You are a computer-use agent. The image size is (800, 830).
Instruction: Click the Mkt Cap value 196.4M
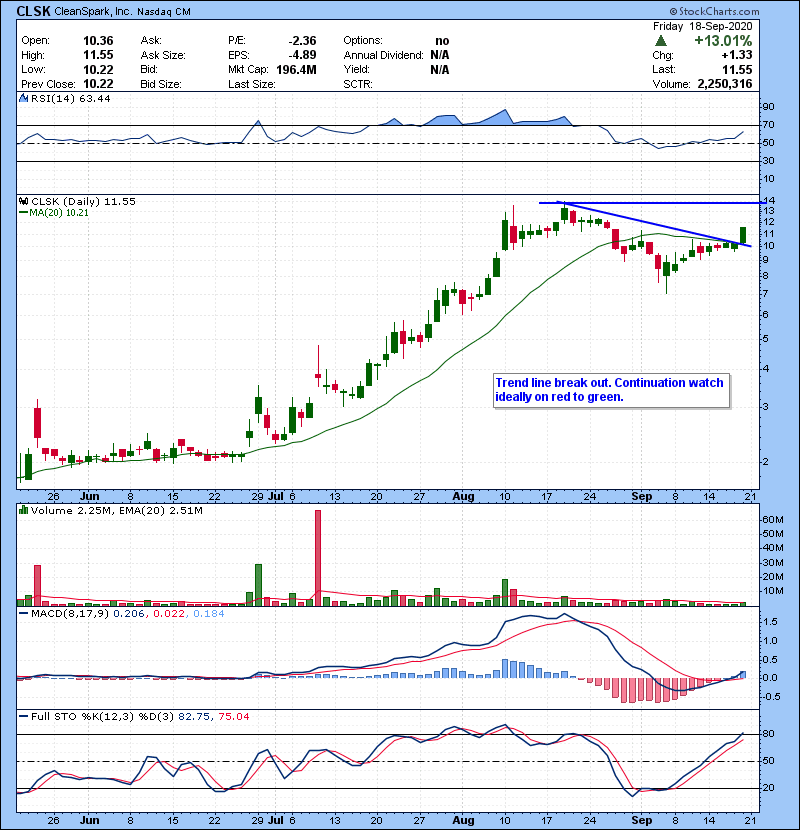296,69
